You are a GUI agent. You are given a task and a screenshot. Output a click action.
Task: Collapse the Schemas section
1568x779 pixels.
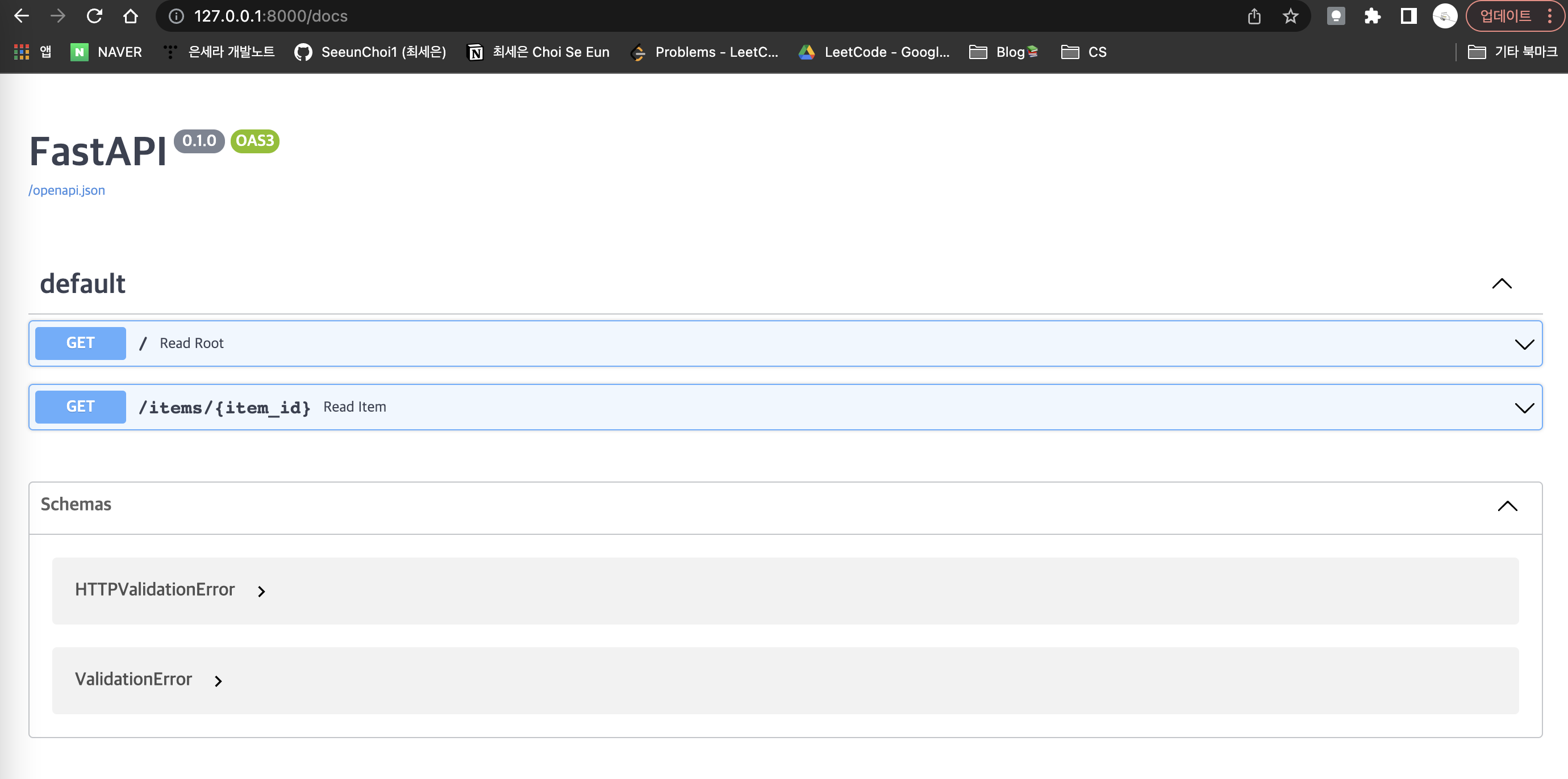[x=1507, y=506]
